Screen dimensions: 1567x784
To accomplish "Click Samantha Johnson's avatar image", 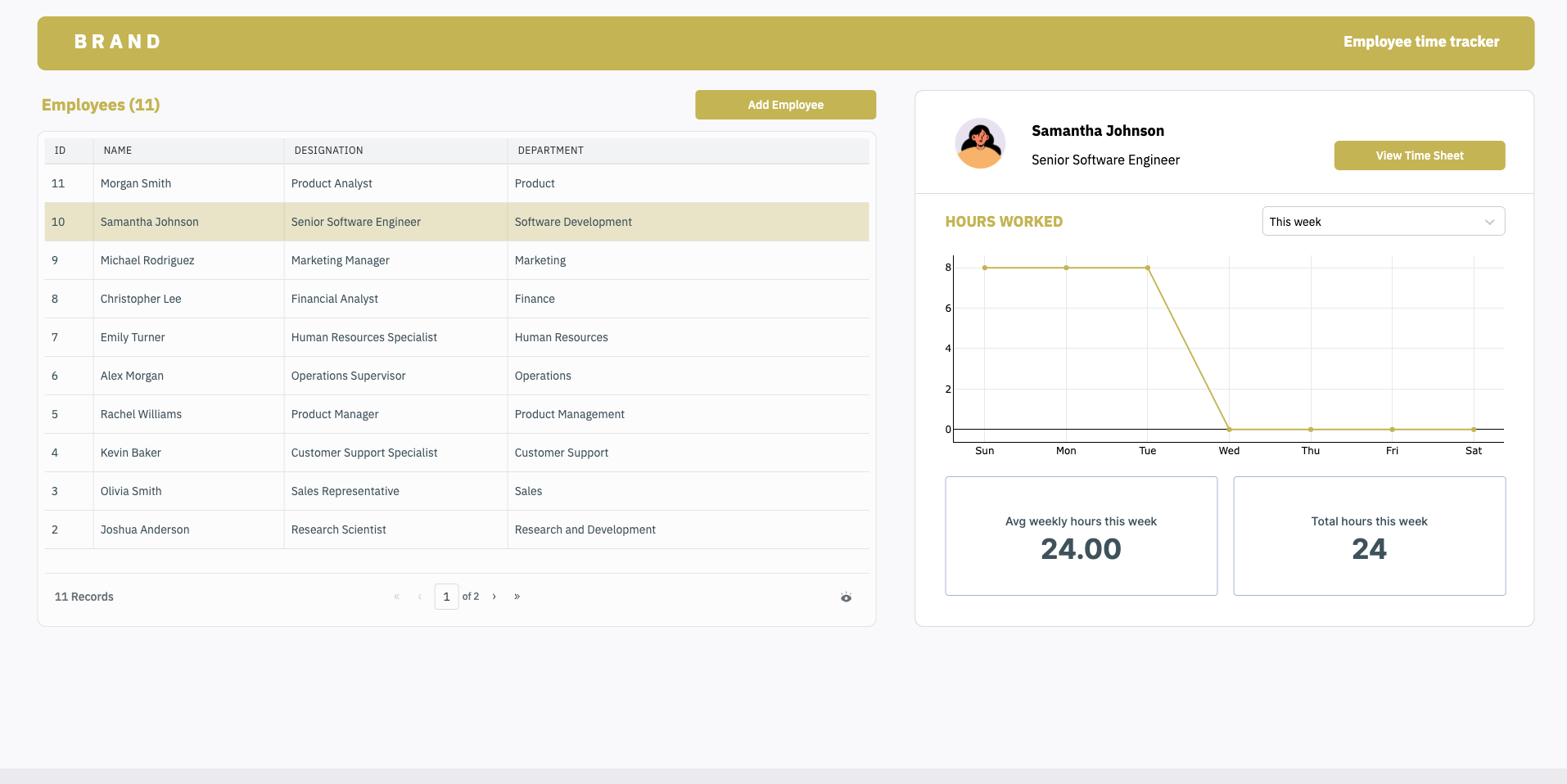I will 980,144.
